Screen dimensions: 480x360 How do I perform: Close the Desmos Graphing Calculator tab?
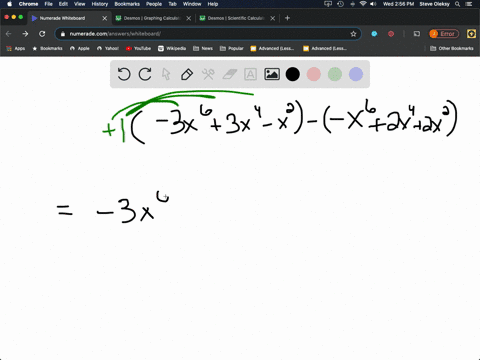(x=189, y=18)
